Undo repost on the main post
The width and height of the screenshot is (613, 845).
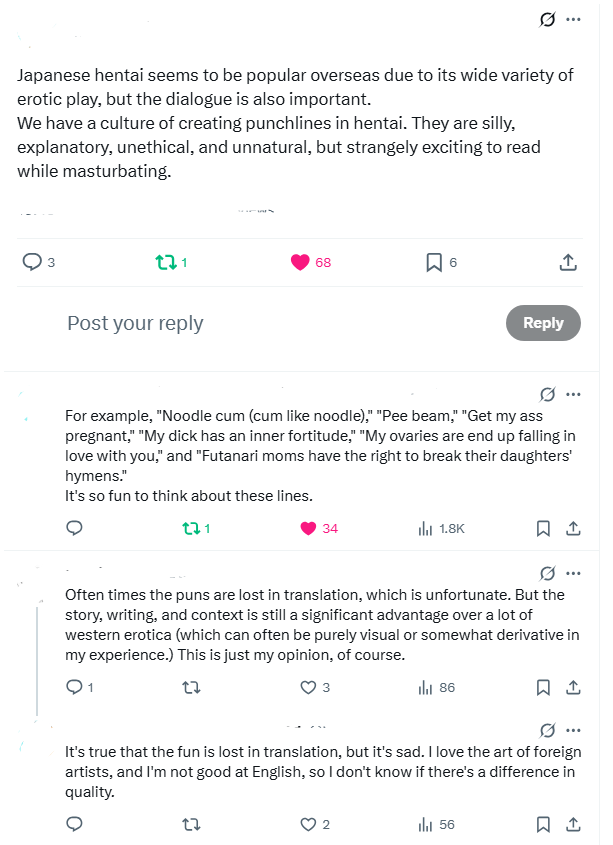click(x=166, y=262)
